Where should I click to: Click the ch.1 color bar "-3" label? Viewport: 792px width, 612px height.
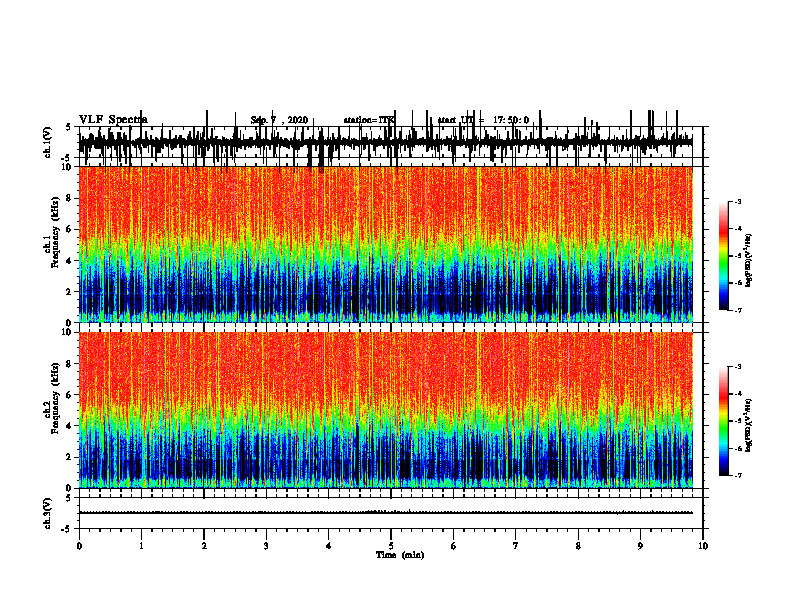[x=738, y=201]
